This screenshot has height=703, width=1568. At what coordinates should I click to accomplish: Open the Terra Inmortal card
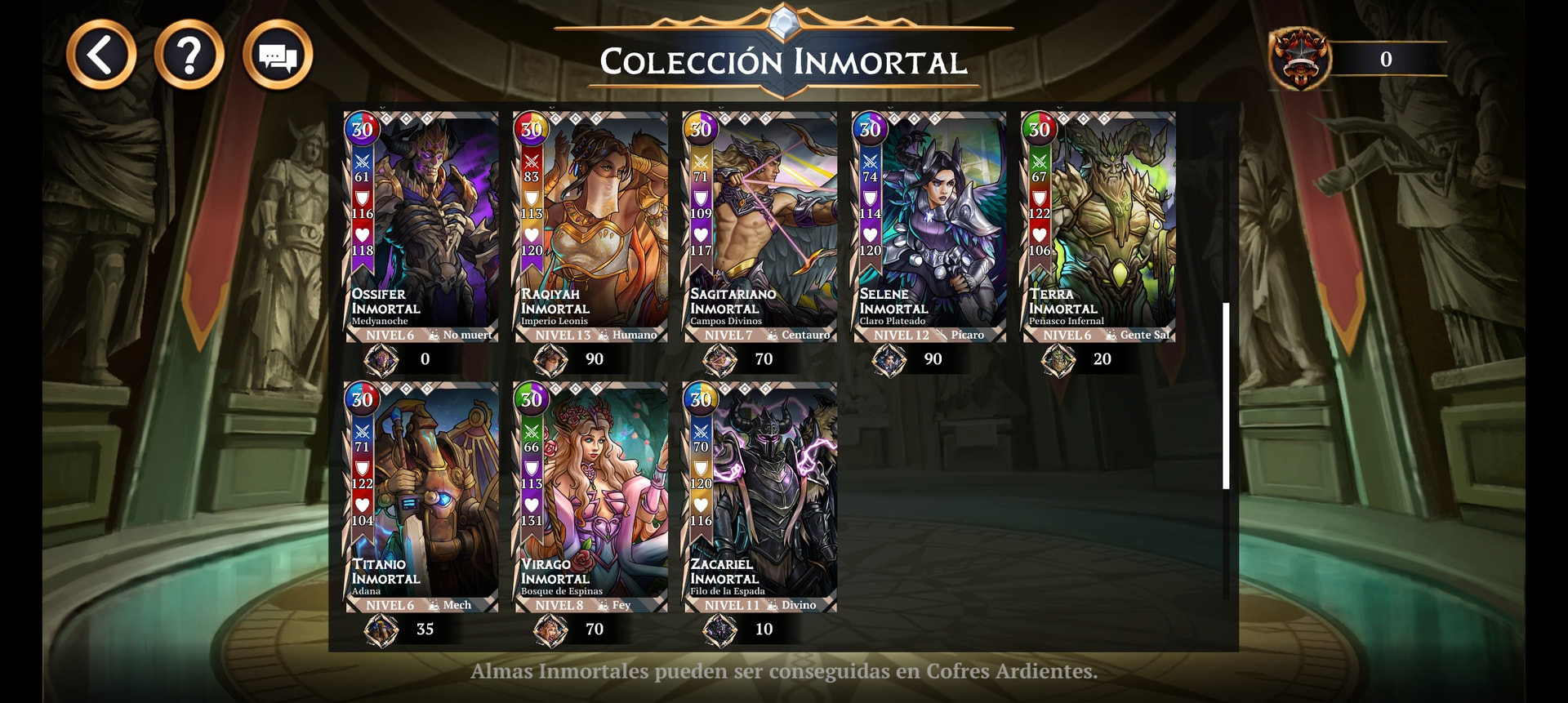click(x=1098, y=226)
